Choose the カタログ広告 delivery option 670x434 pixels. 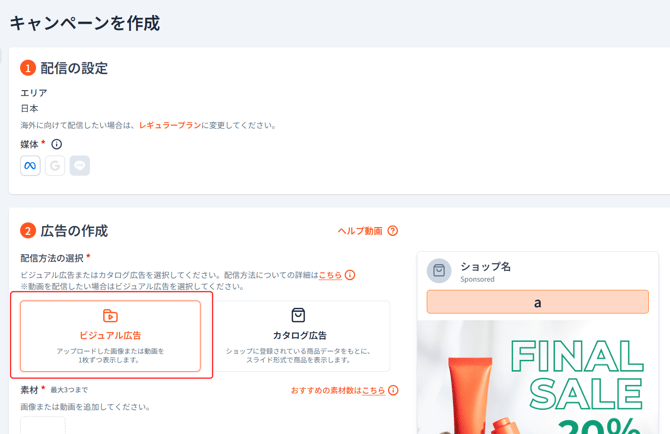(300, 337)
